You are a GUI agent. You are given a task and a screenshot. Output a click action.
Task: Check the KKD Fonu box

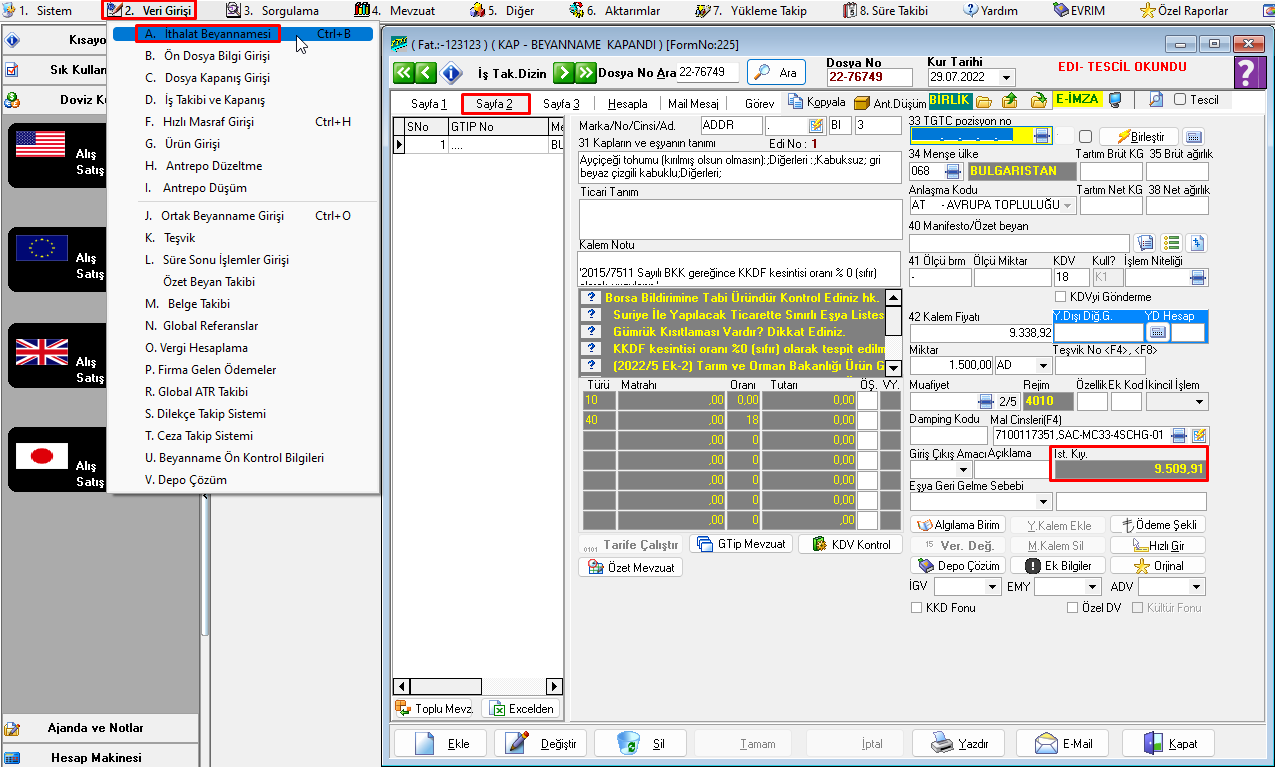(916, 607)
